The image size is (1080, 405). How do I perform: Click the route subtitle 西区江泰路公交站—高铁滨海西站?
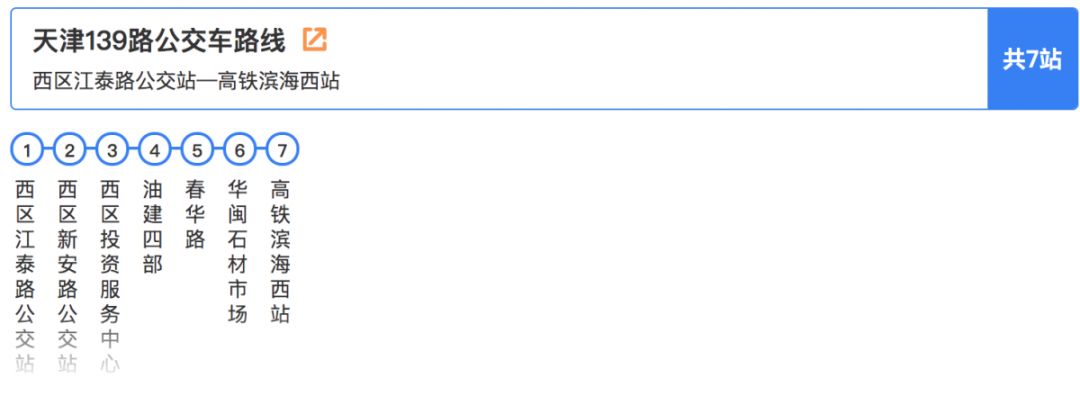186,81
